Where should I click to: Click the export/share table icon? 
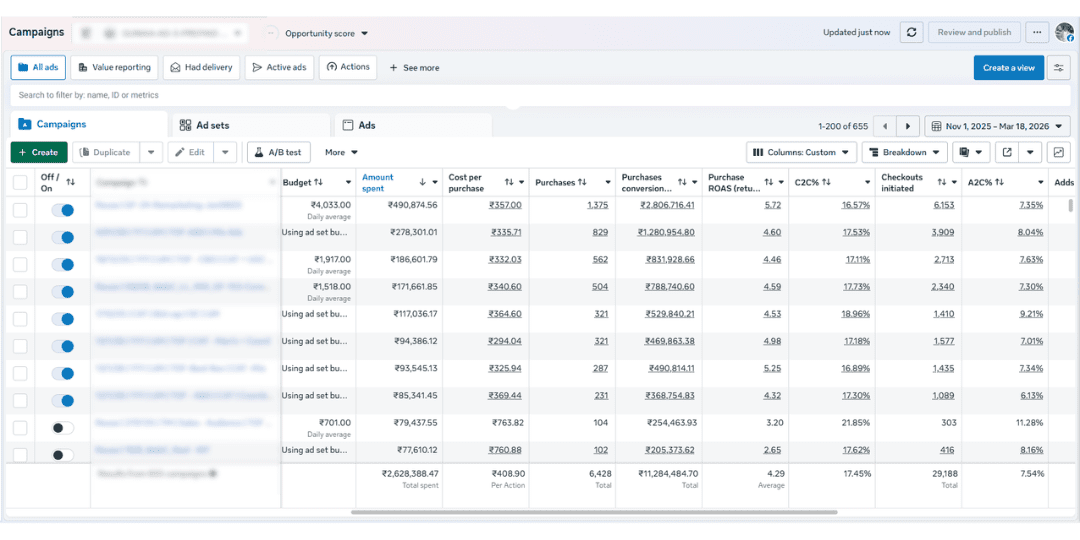(1006, 152)
